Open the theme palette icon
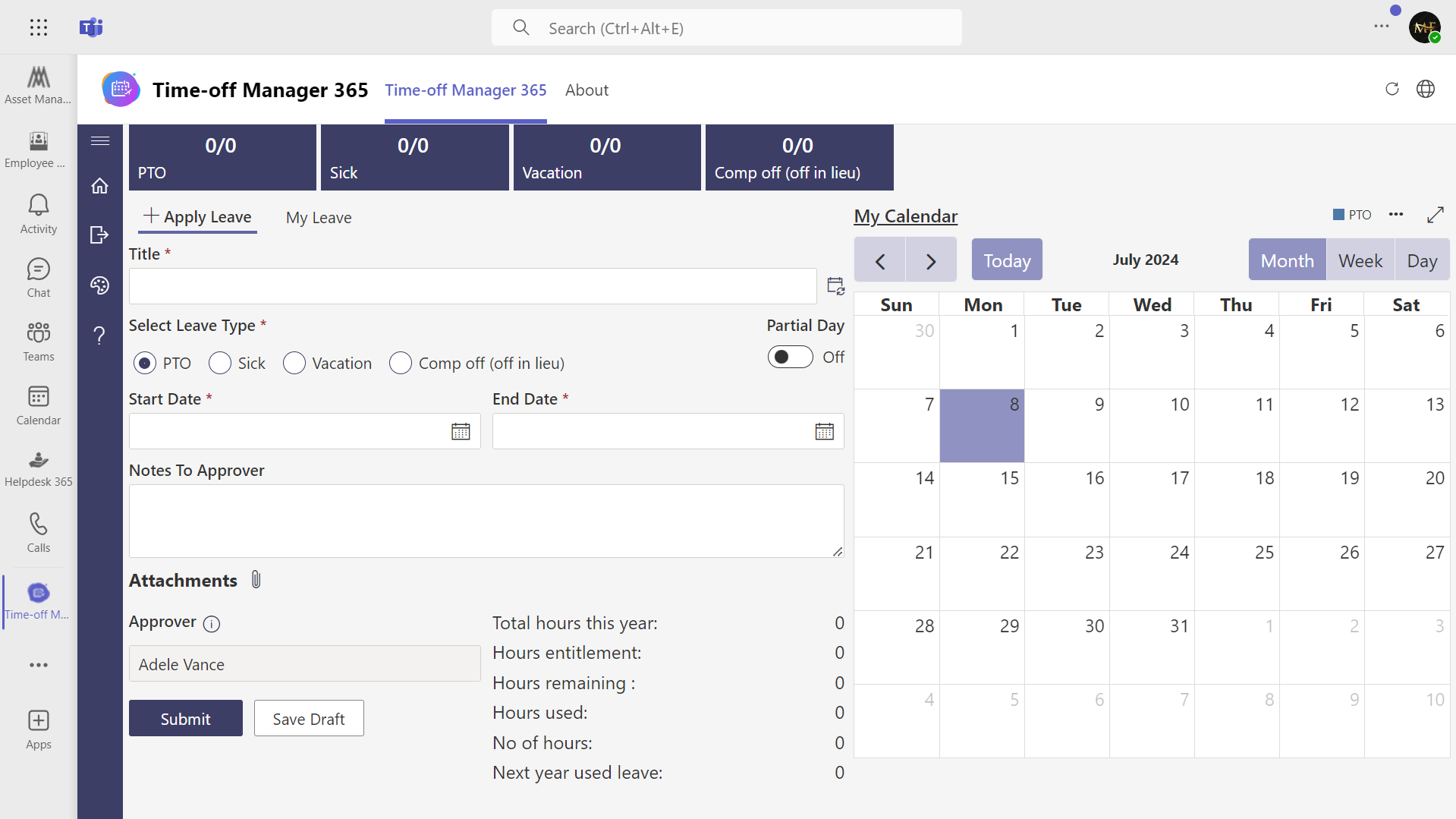Screen dimensions: 1456x819 (100, 285)
